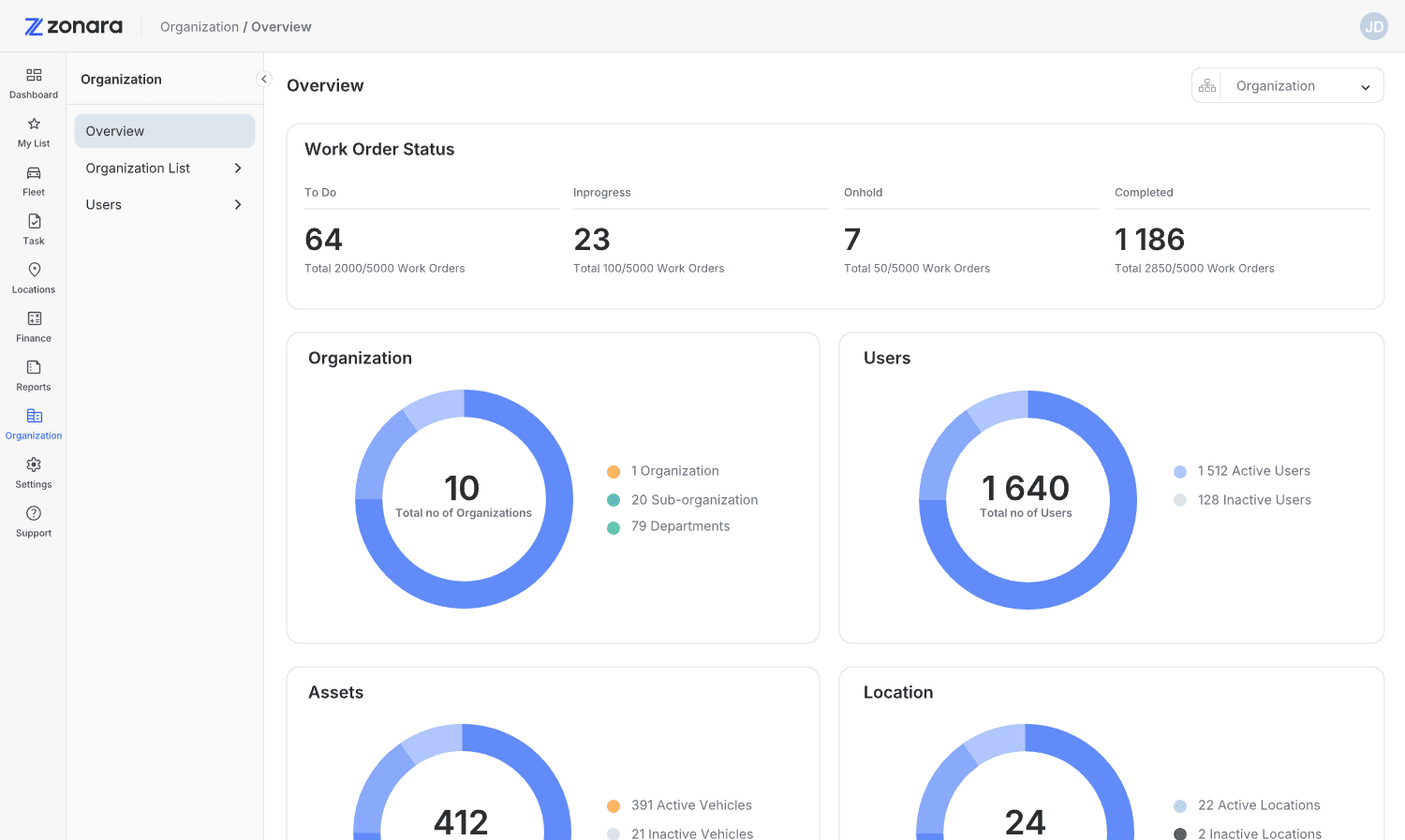
Task: Click the Zonara logo
Action: (x=73, y=26)
